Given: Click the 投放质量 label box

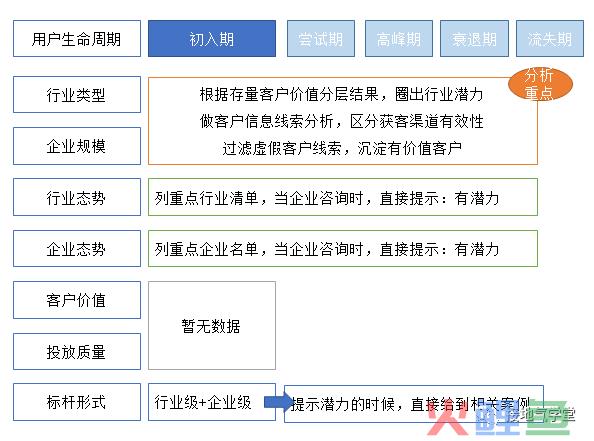Looking at the screenshot, I should 77,352.
